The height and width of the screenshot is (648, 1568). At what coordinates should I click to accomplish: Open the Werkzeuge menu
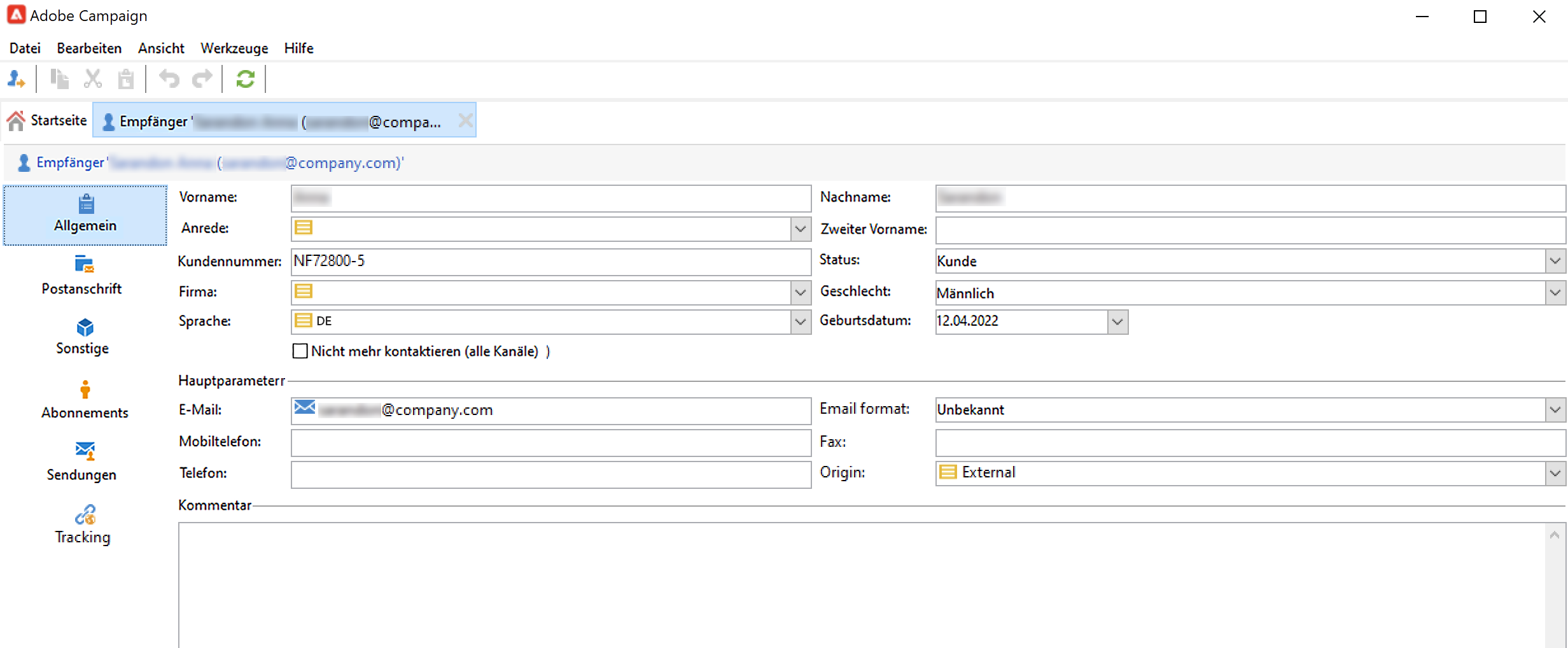(x=234, y=48)
